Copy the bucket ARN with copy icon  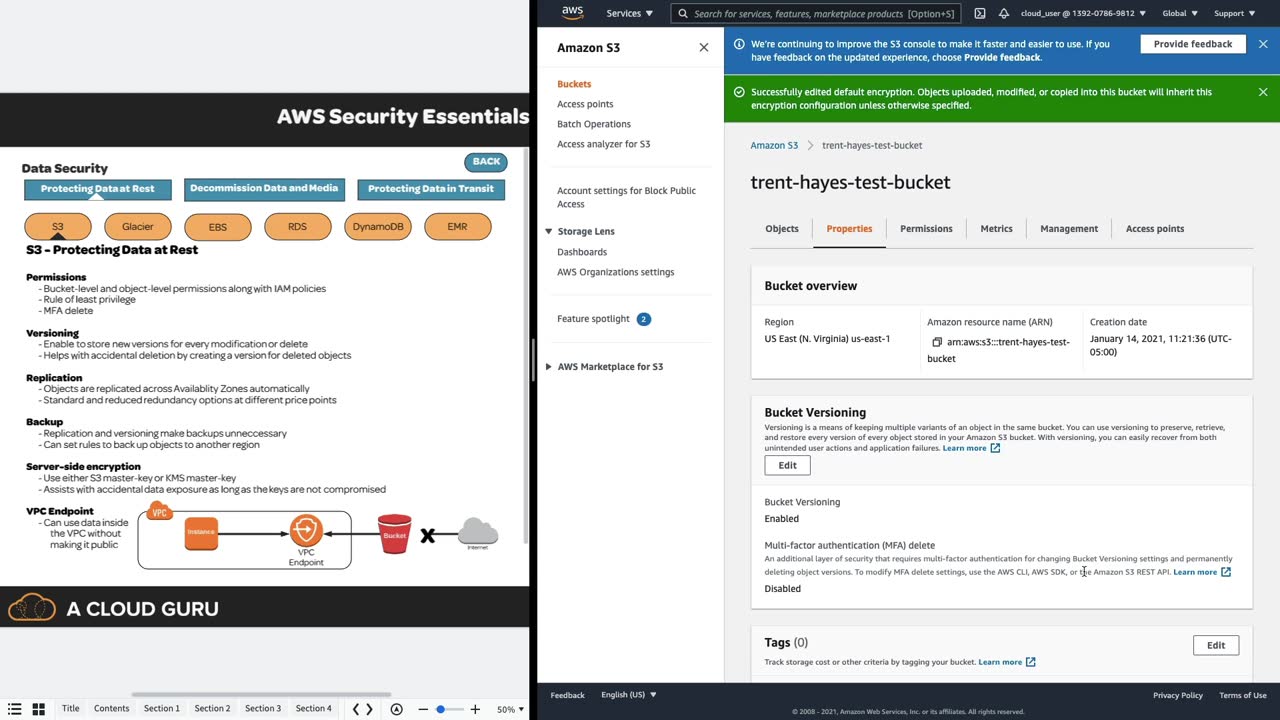937,342
